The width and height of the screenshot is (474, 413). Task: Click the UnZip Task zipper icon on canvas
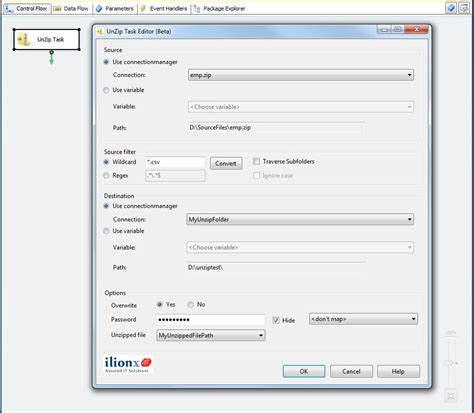[24, 40]
